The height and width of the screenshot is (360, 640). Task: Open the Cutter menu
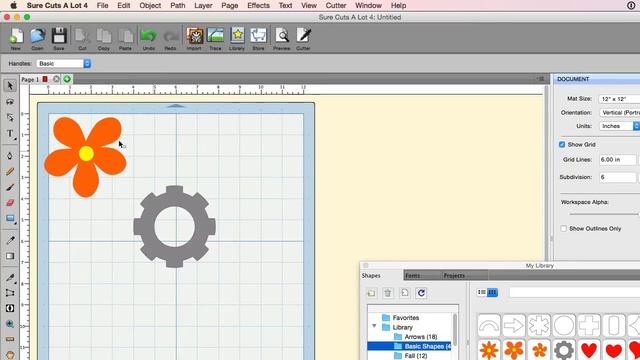point(336,6)
